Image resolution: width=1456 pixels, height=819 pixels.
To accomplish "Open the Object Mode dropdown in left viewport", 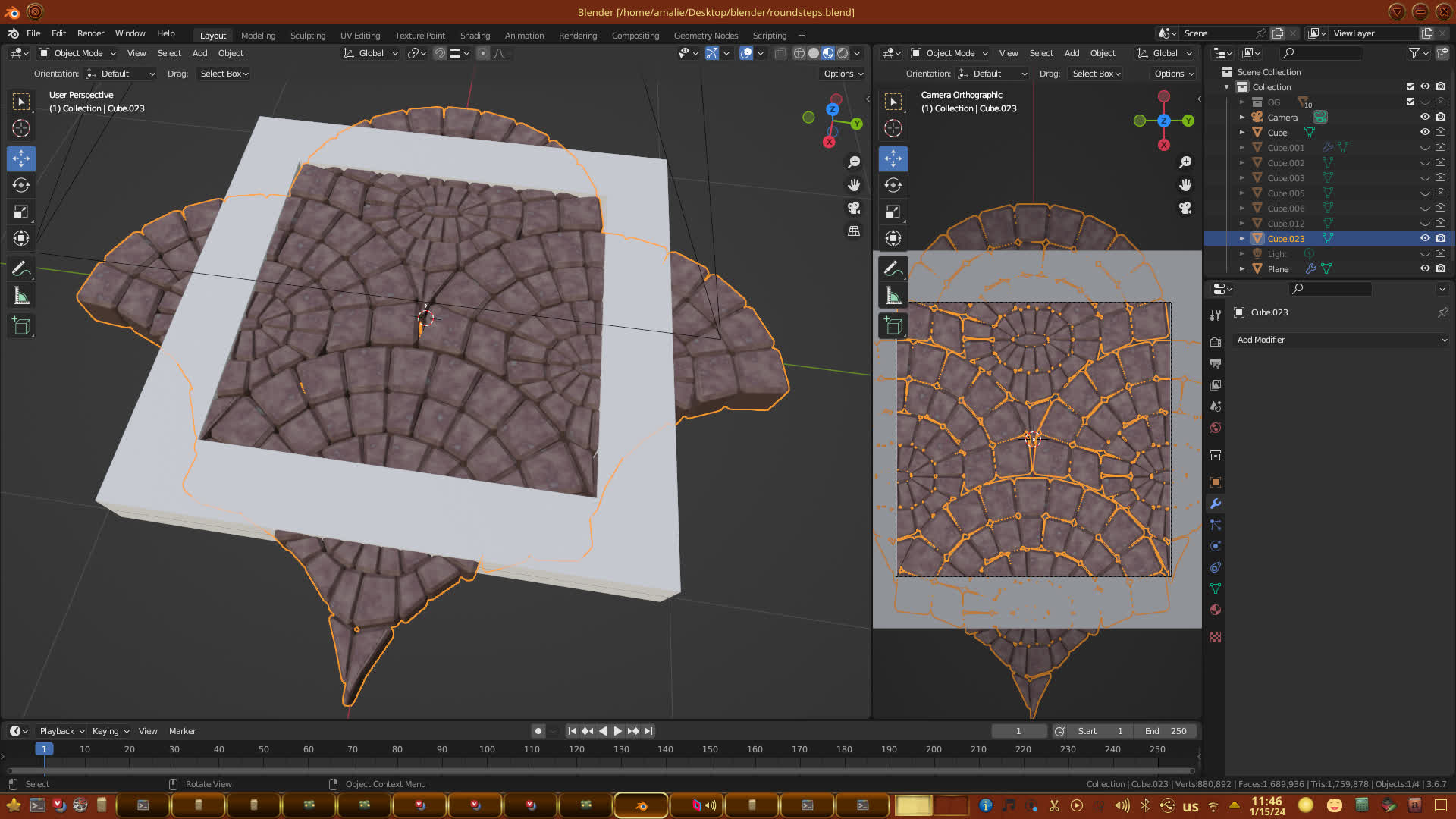I will click(x=77, y=53).
